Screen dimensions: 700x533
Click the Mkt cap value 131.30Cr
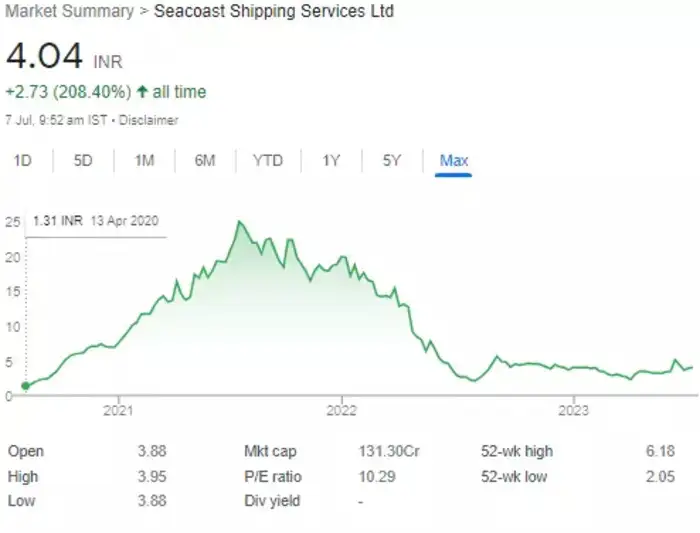[x=388, y=452]
